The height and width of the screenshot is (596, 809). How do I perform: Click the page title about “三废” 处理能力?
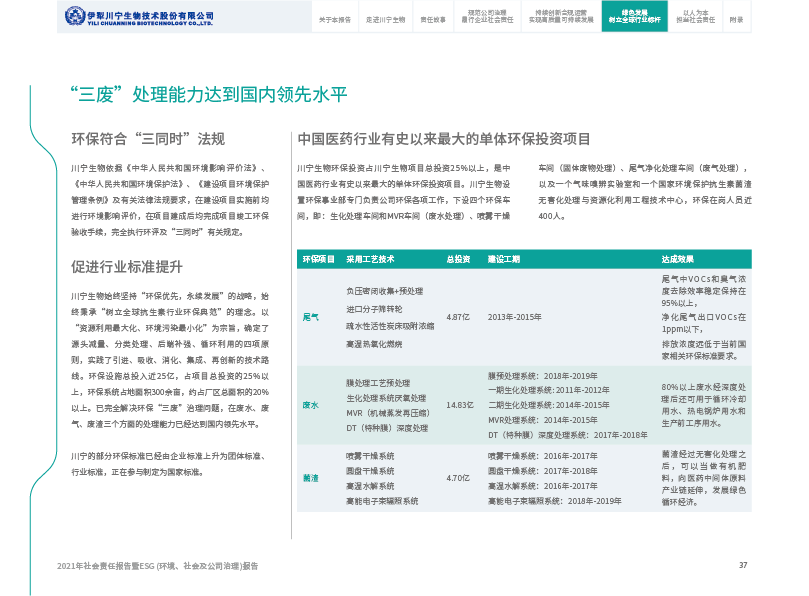[x=208, y=94]
